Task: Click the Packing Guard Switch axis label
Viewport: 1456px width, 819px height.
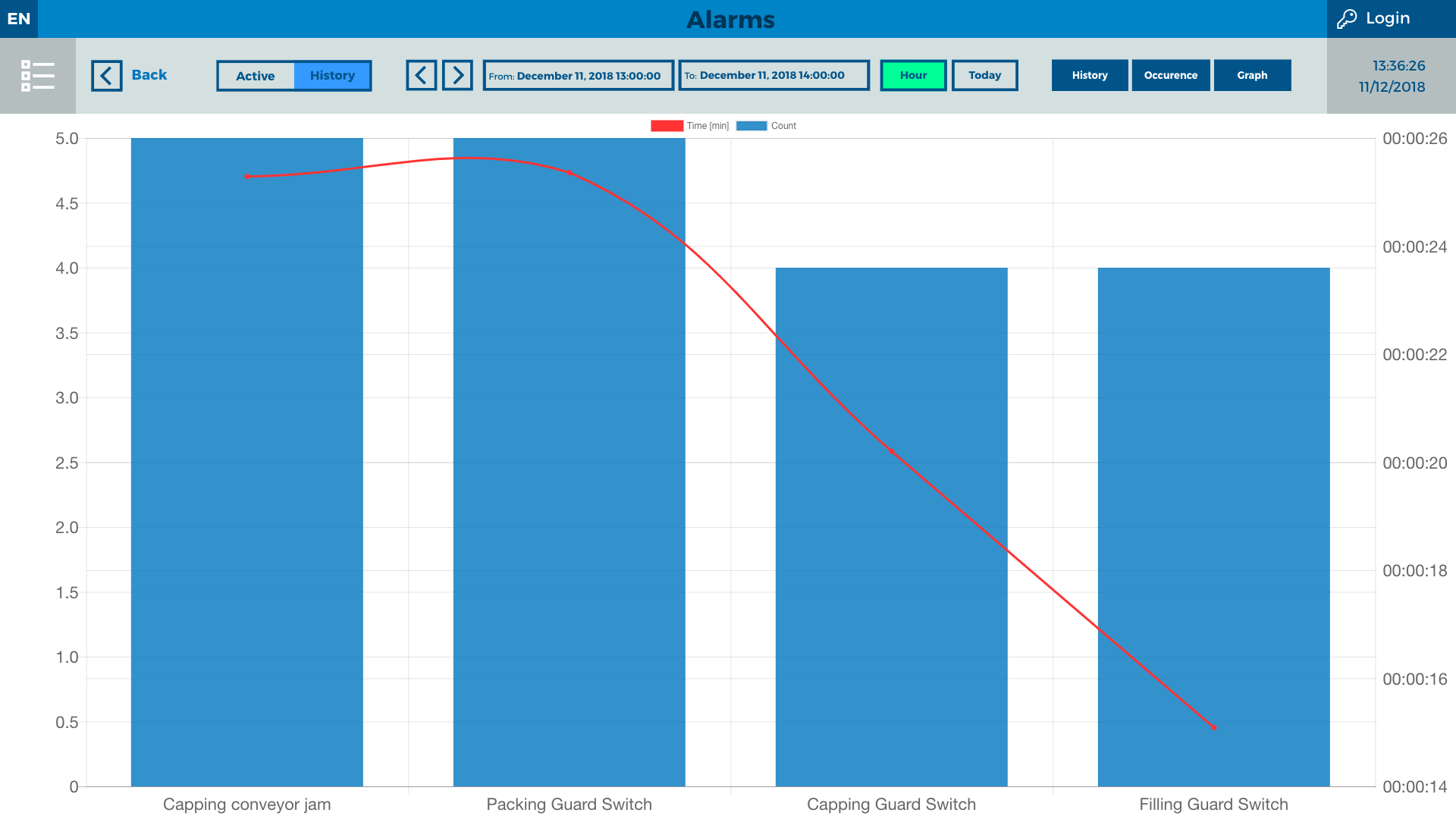Action: [x=570, y=805]
